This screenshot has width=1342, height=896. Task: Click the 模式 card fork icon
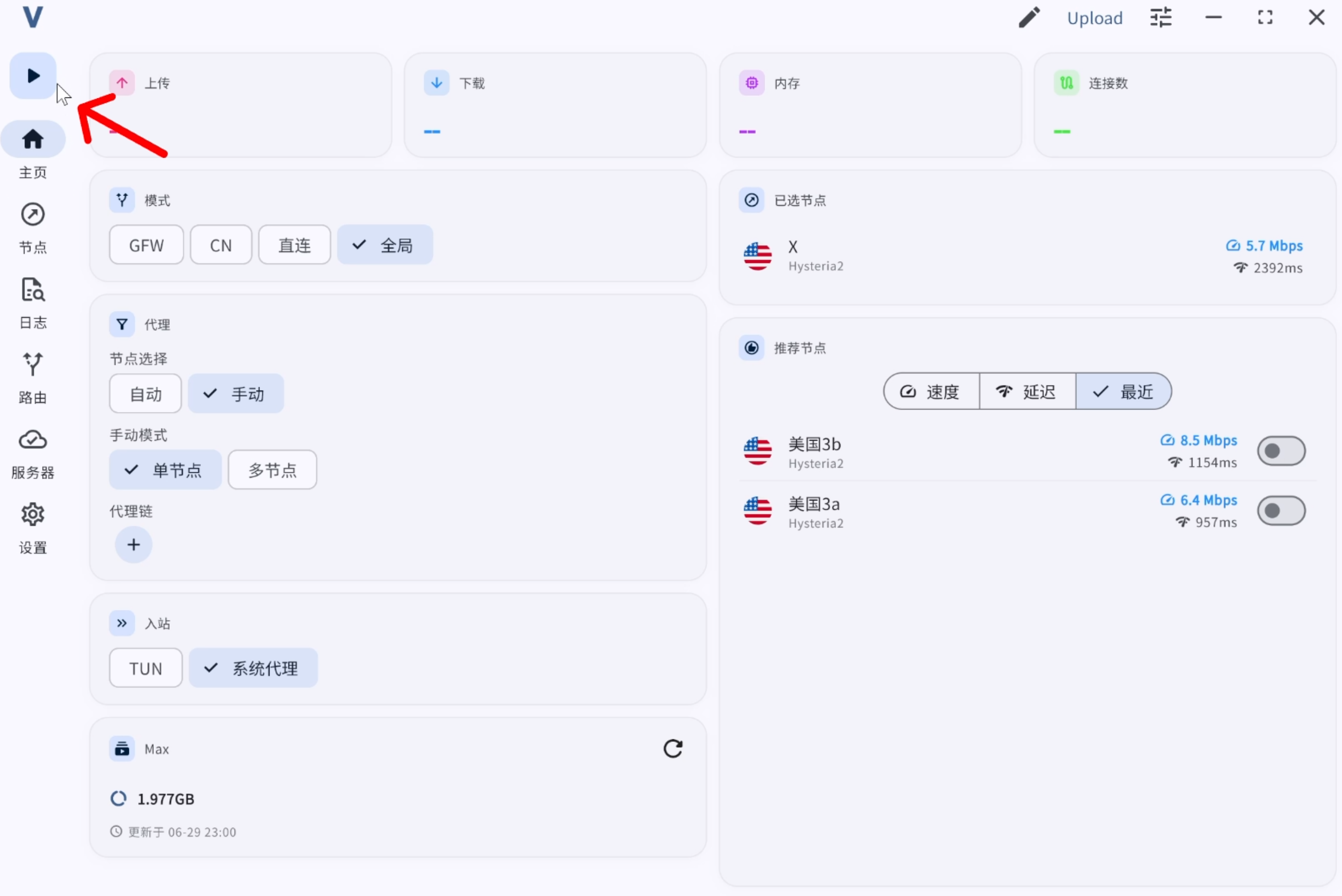click(122, 200)
